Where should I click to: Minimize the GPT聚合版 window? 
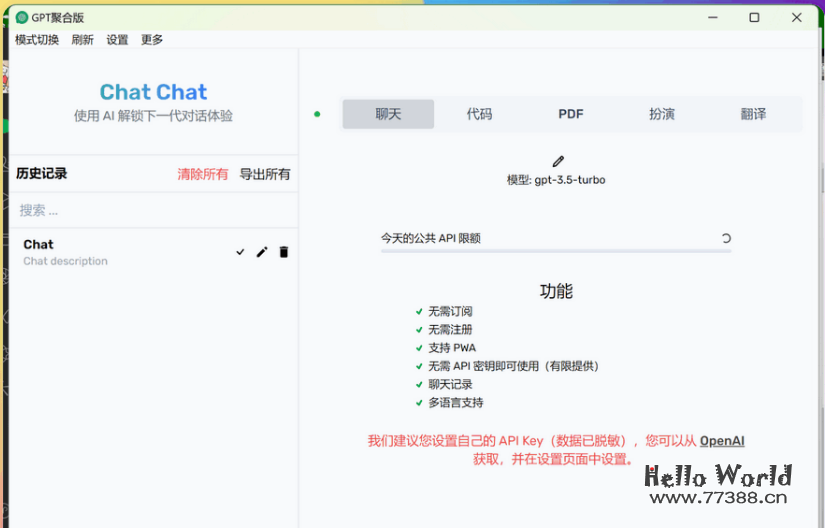click(713, 18)
